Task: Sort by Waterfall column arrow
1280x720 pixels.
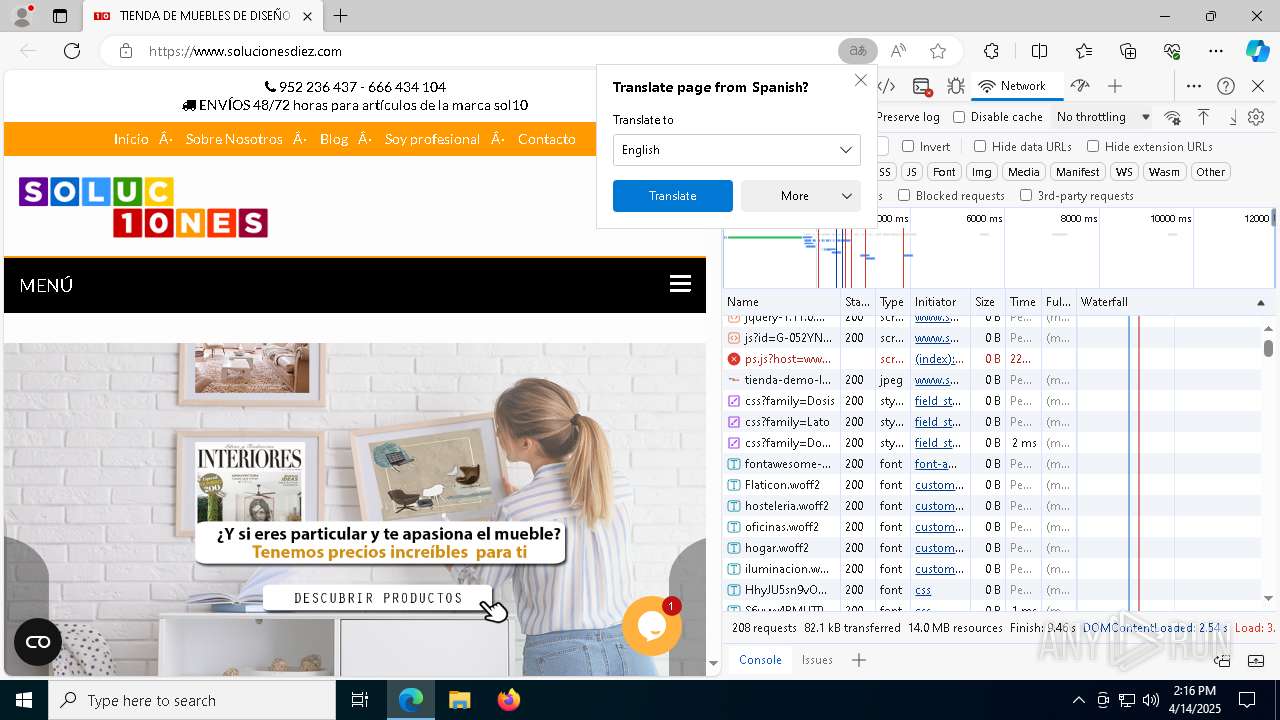Action: click(x=1260, y=302)
